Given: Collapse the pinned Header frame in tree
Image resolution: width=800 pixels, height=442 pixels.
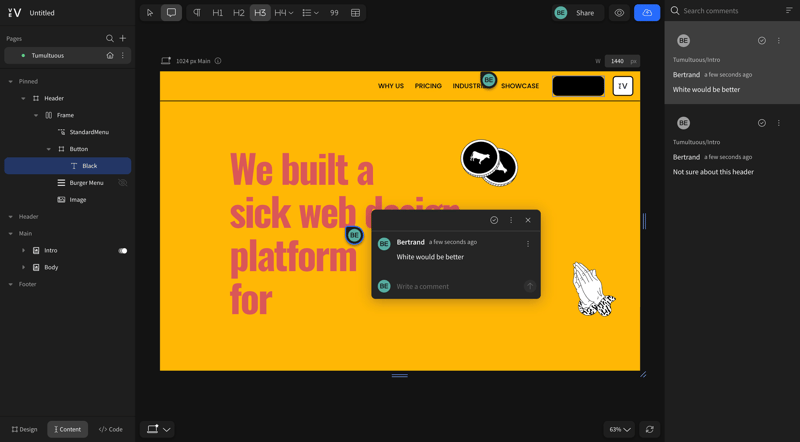Looking at the screenshot, I should [23, 98].
